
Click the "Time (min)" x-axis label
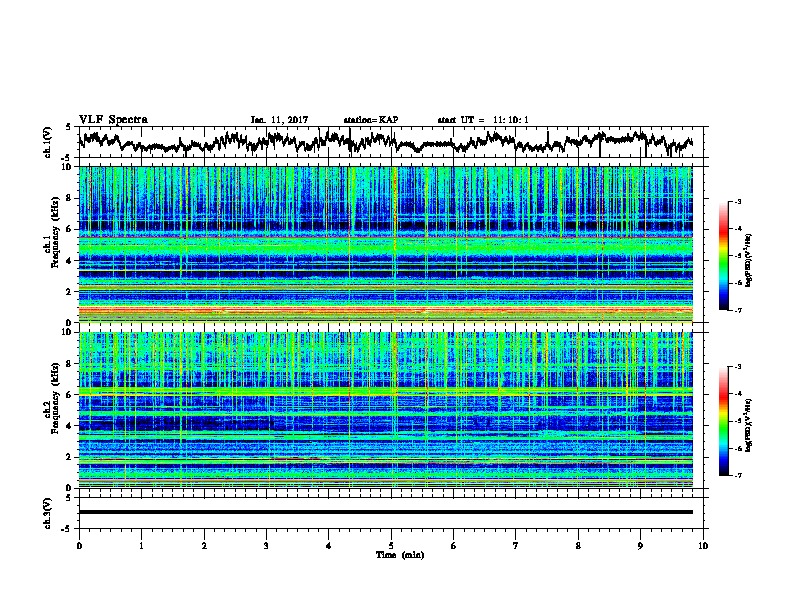tap(400, 555)
